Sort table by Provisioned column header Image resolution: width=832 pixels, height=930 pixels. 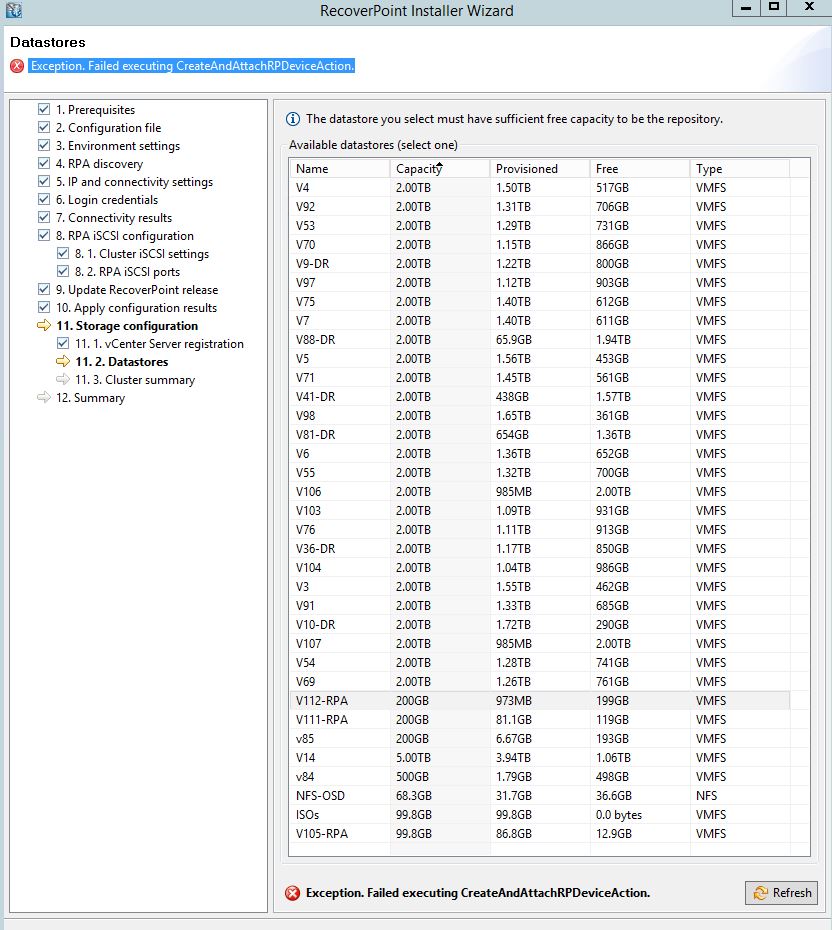pyautogui.click(x=540, y=168)
